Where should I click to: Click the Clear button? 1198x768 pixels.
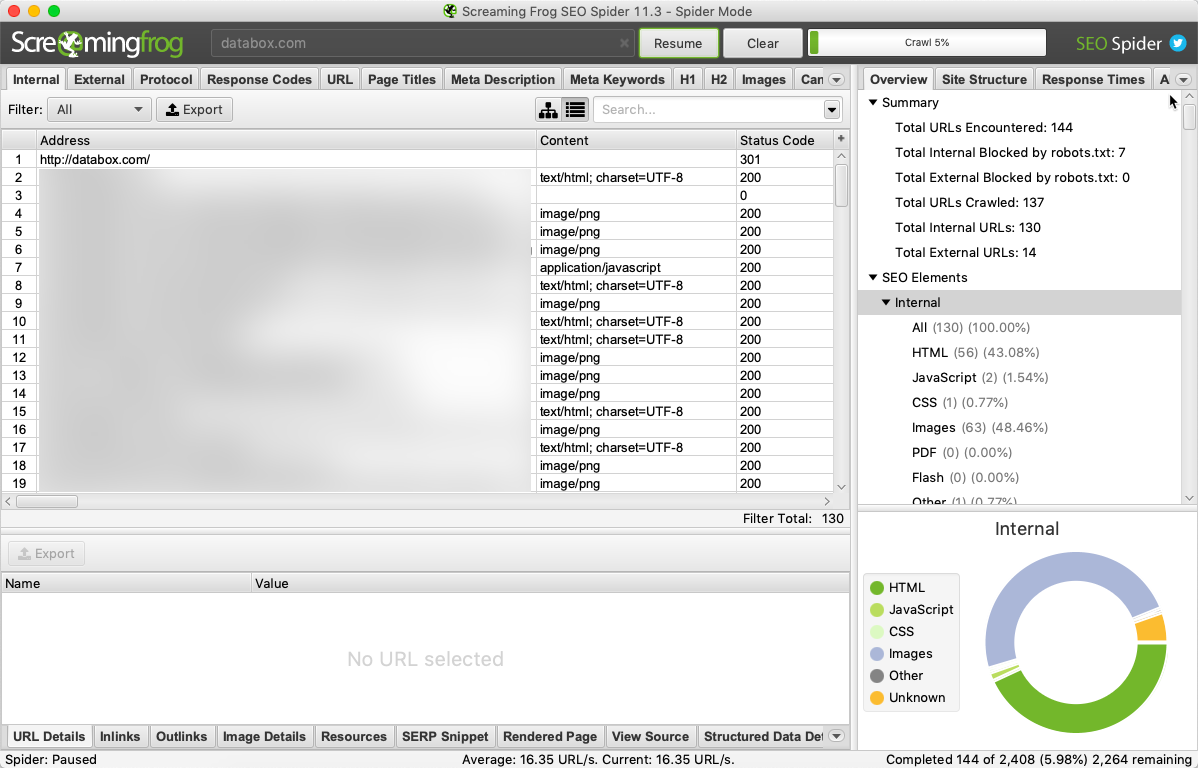pos(763,44)
